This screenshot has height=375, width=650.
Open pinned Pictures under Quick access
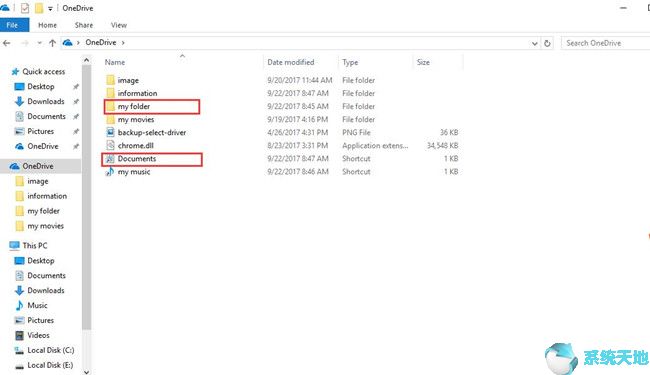(x=40, y=131)
